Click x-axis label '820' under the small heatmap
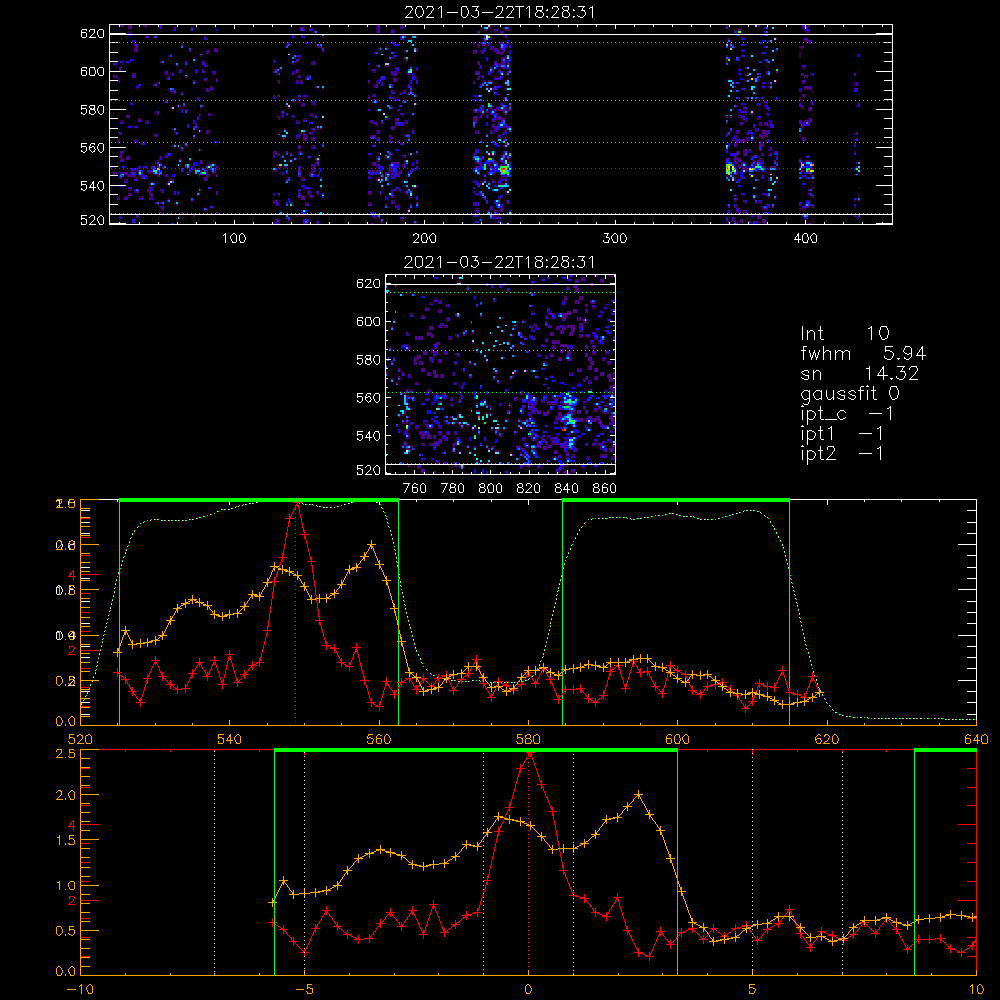This screenshot has height=1000, width=1000. pyautogui.click(x=528, y=489)
